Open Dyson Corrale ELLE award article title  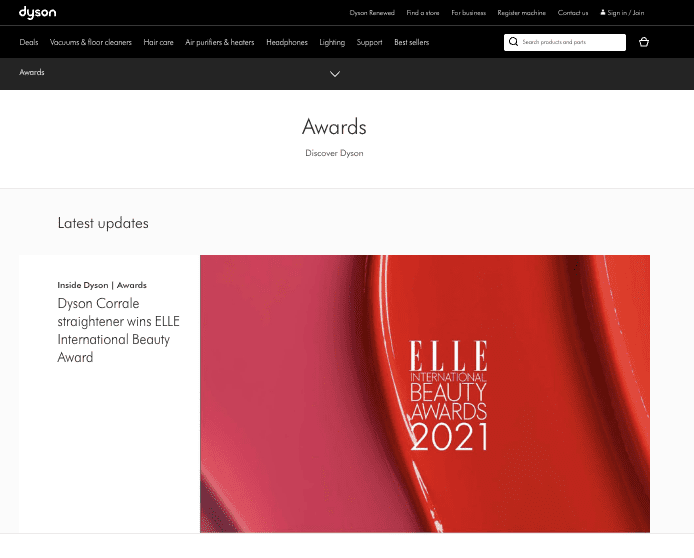click(x=118, y=330)
